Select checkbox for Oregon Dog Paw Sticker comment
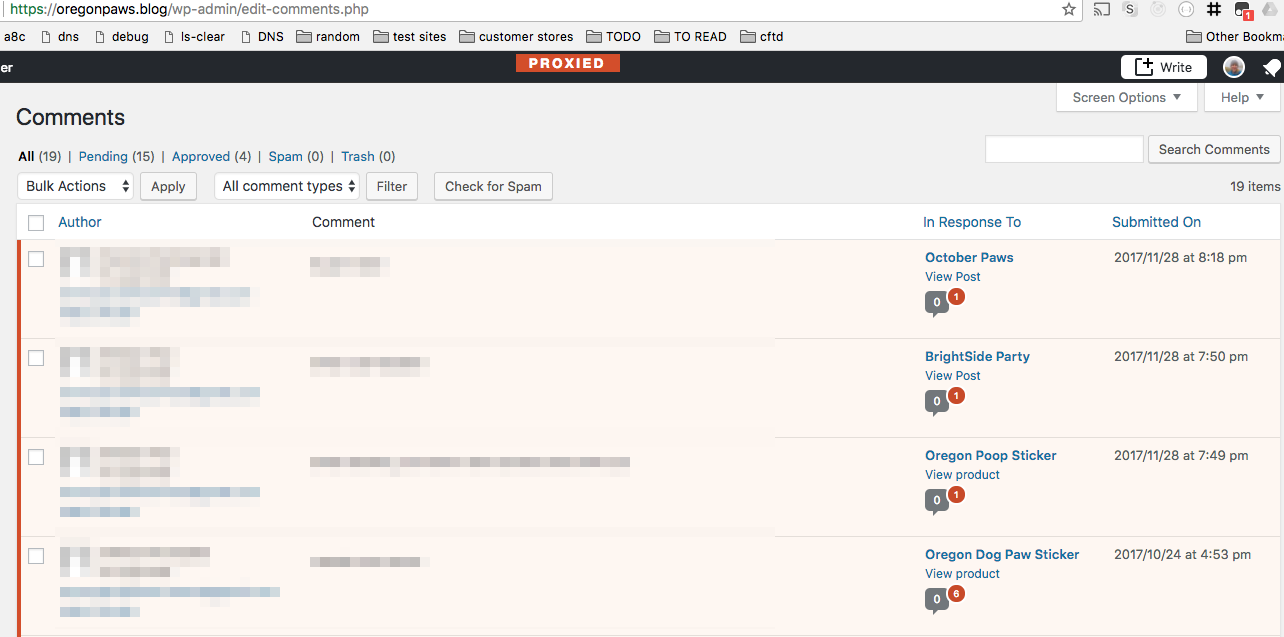Screen dimensions: 1284x637 coord(36,556)
